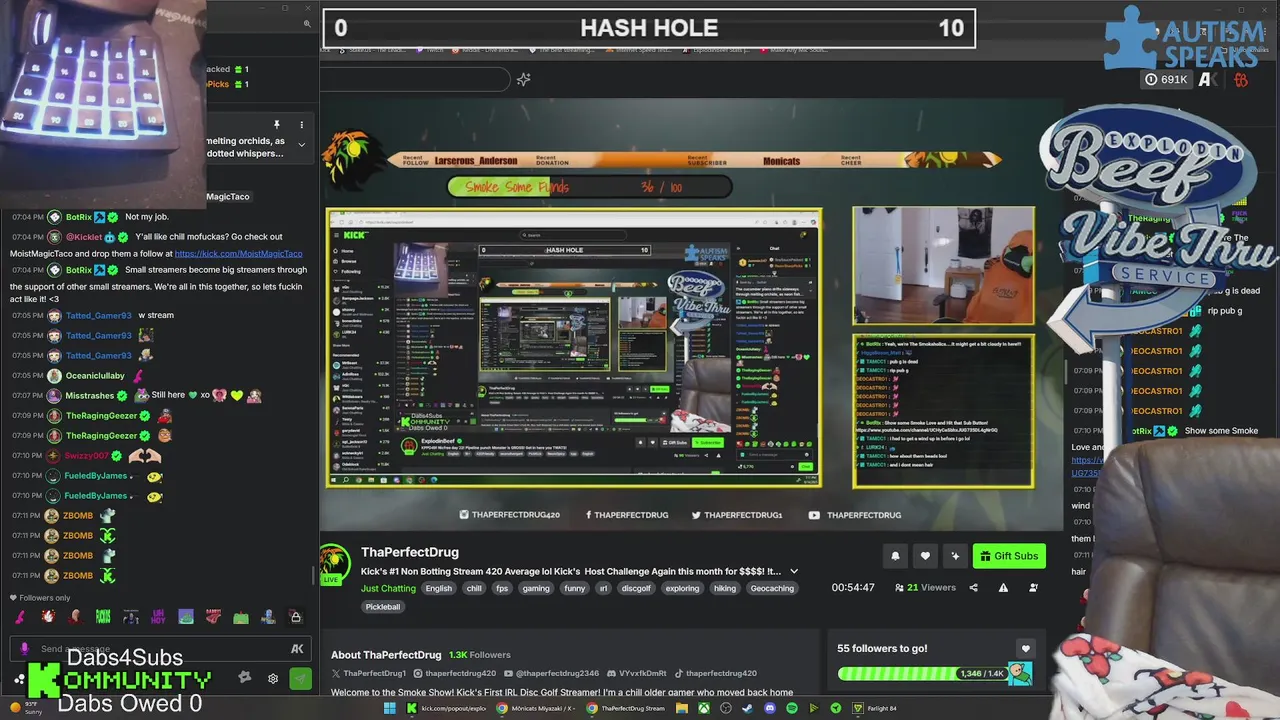Switch to ThaPerfectDrug Stream Chrome taskbar item
This screenshot has width=1280, height=720.
coord(626,708)
